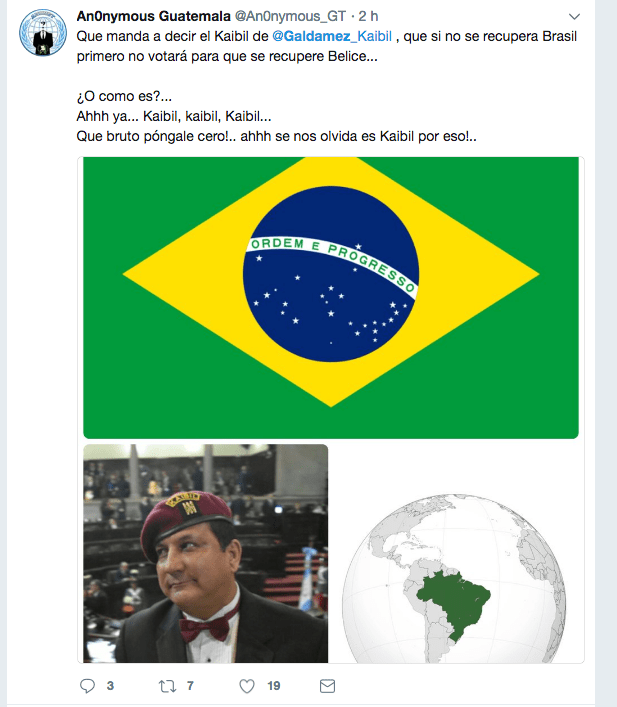
Task: Click the @An0nymous_GT handle
Action: point(290,16)
